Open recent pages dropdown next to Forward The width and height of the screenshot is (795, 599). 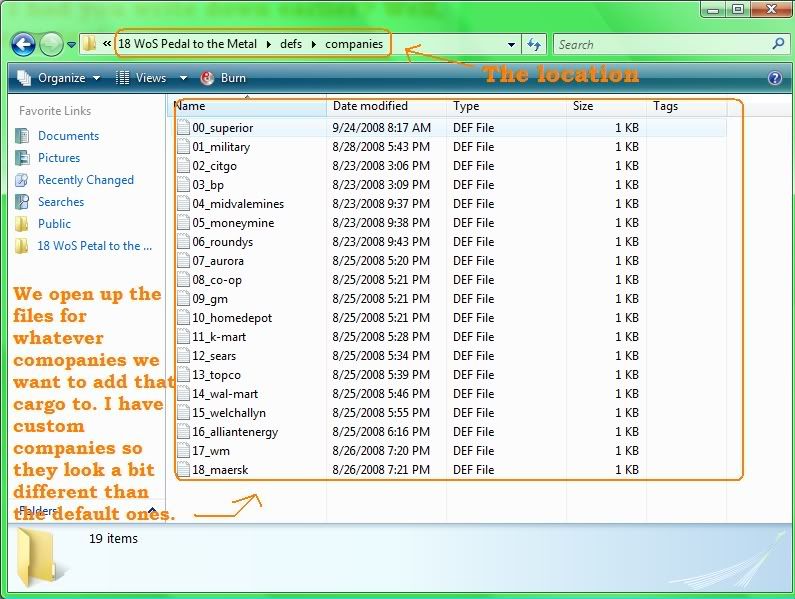[72, 45]
